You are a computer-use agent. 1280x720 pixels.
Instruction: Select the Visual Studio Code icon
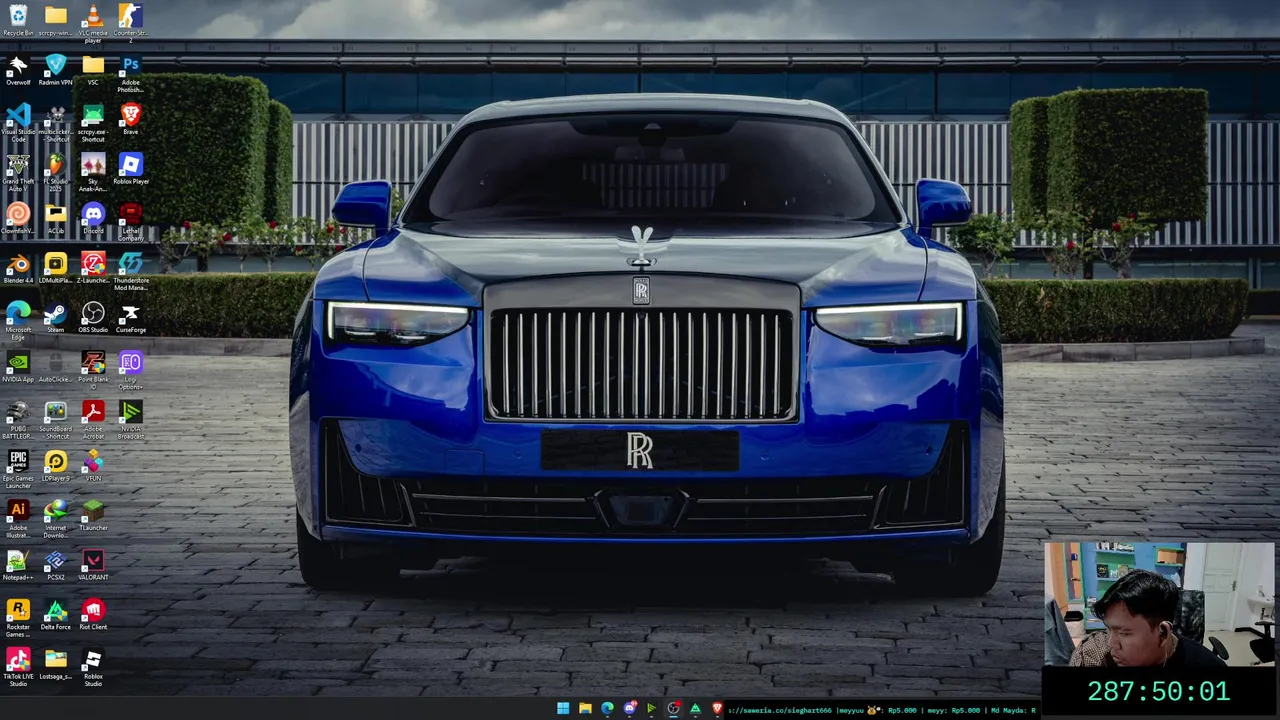coord(18,121)
